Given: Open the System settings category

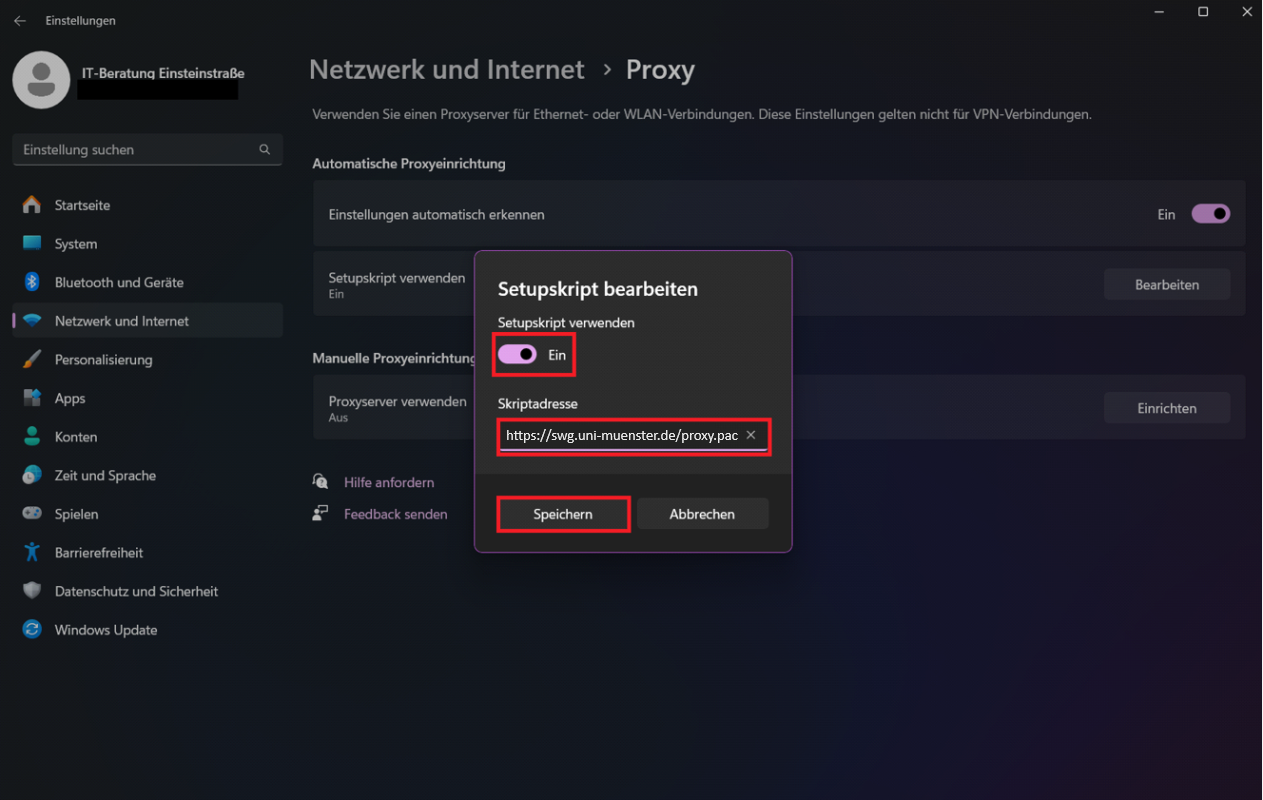Looking at the screenshot, I should point(76,244).
